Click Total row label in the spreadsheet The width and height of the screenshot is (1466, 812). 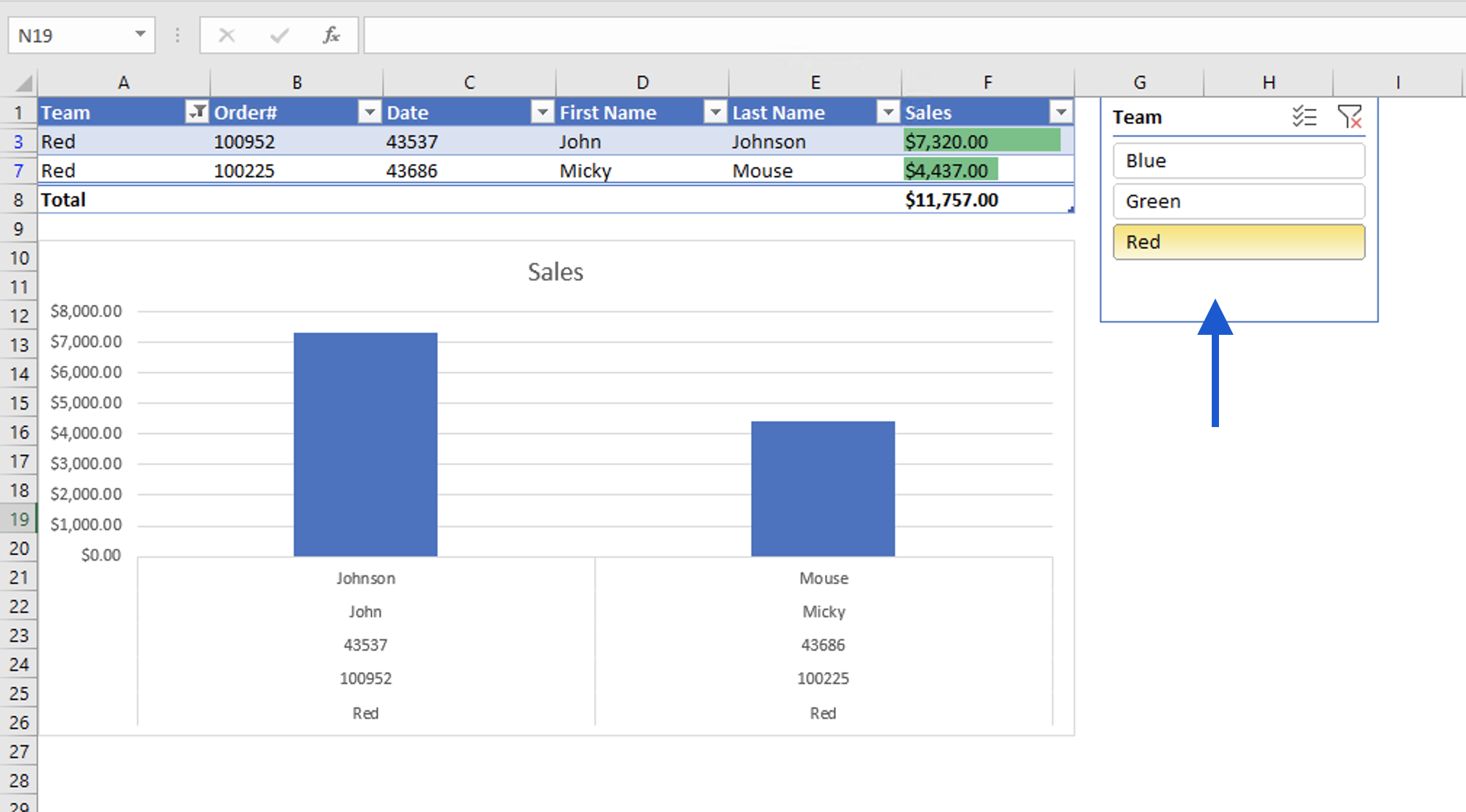pos(58,199)
